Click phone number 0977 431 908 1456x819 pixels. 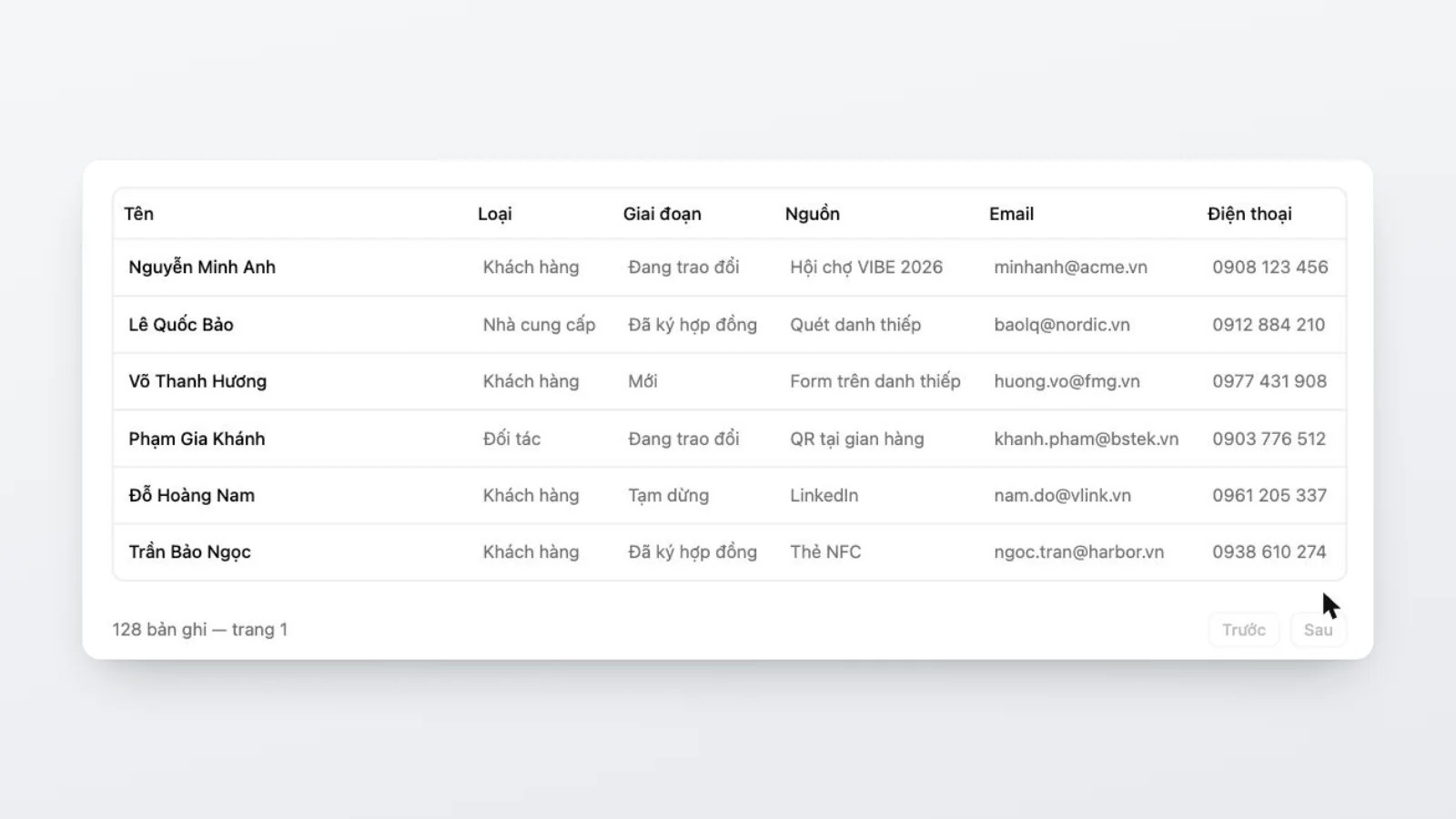pos(1269,381)
